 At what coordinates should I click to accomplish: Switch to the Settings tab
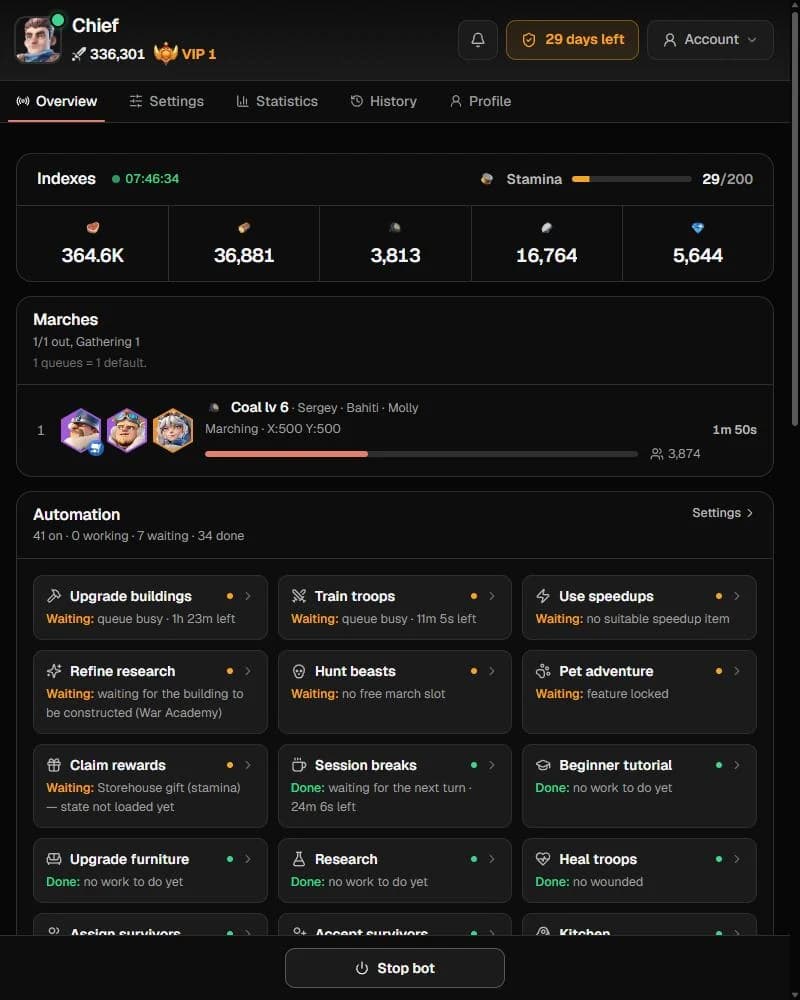tap(167, 101)
